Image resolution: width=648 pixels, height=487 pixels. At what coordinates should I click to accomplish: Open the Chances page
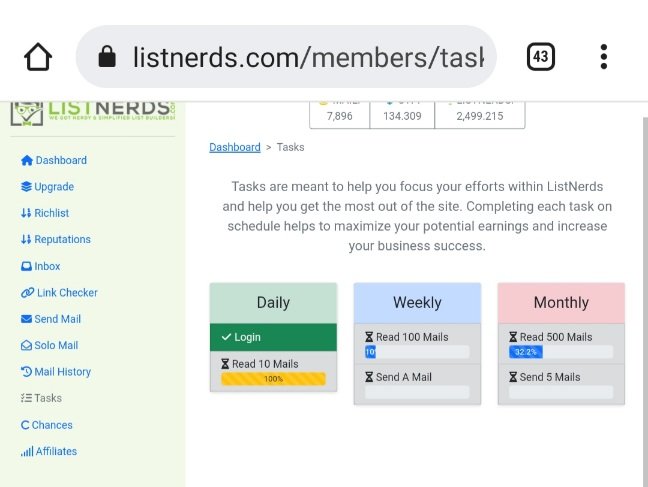(x=46, y=425)
